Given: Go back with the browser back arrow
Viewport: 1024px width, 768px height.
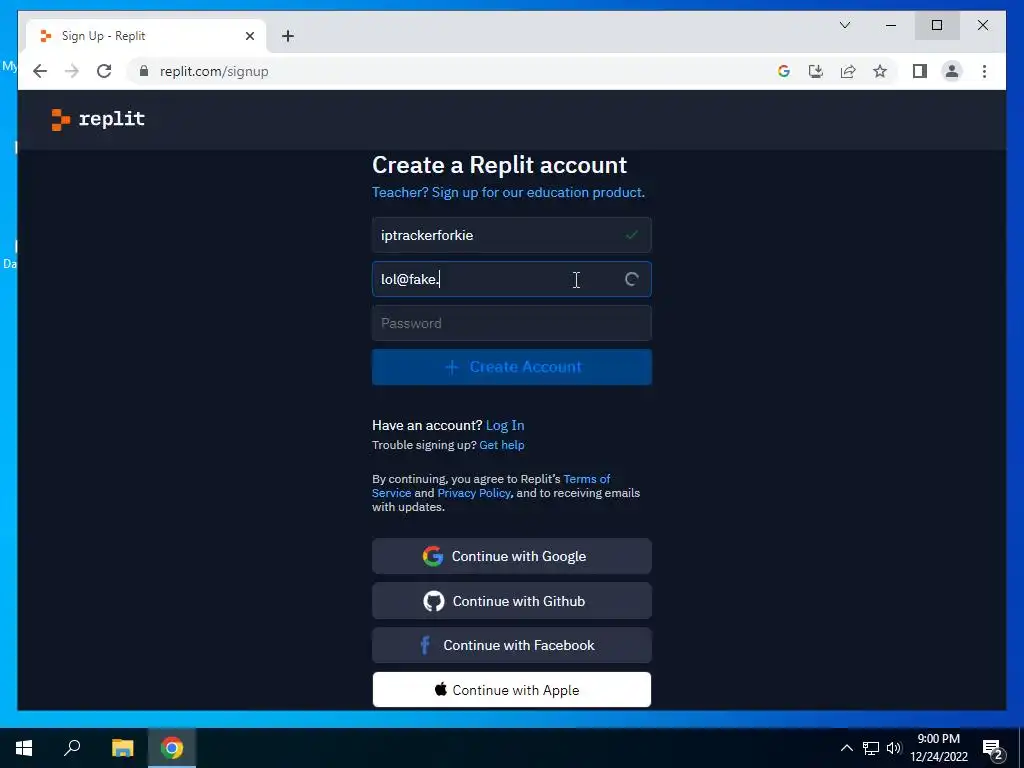Looking at the screenshot, I should (x=40, y=71).
